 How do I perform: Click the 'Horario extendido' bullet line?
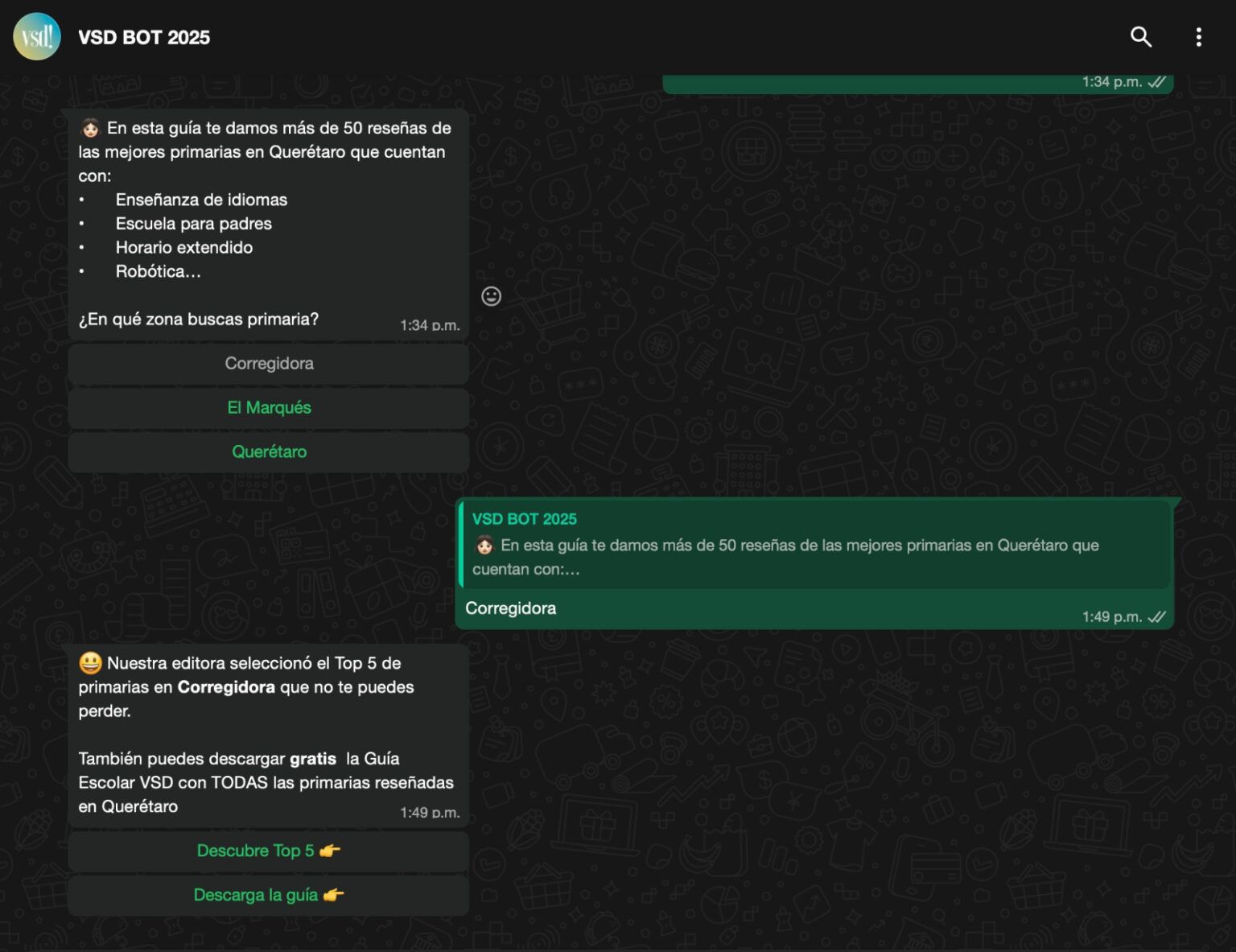pyautogui.click(x=183, y=248)
